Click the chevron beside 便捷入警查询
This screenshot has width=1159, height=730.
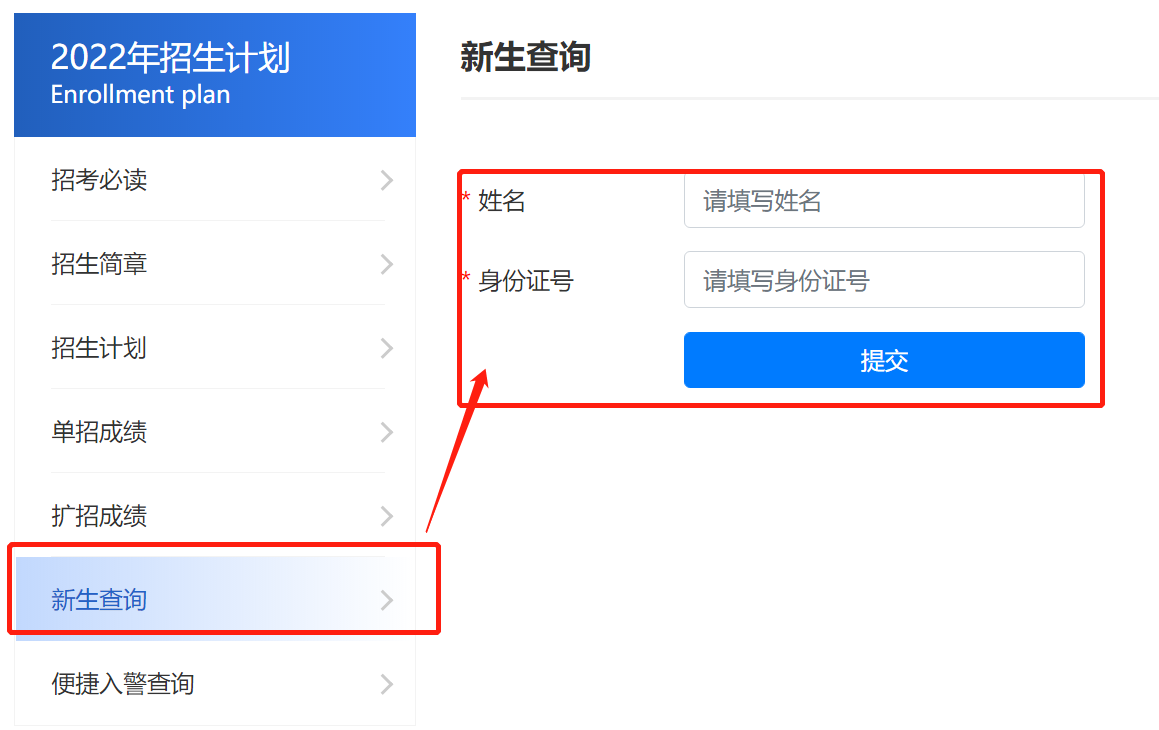point(387,684)
